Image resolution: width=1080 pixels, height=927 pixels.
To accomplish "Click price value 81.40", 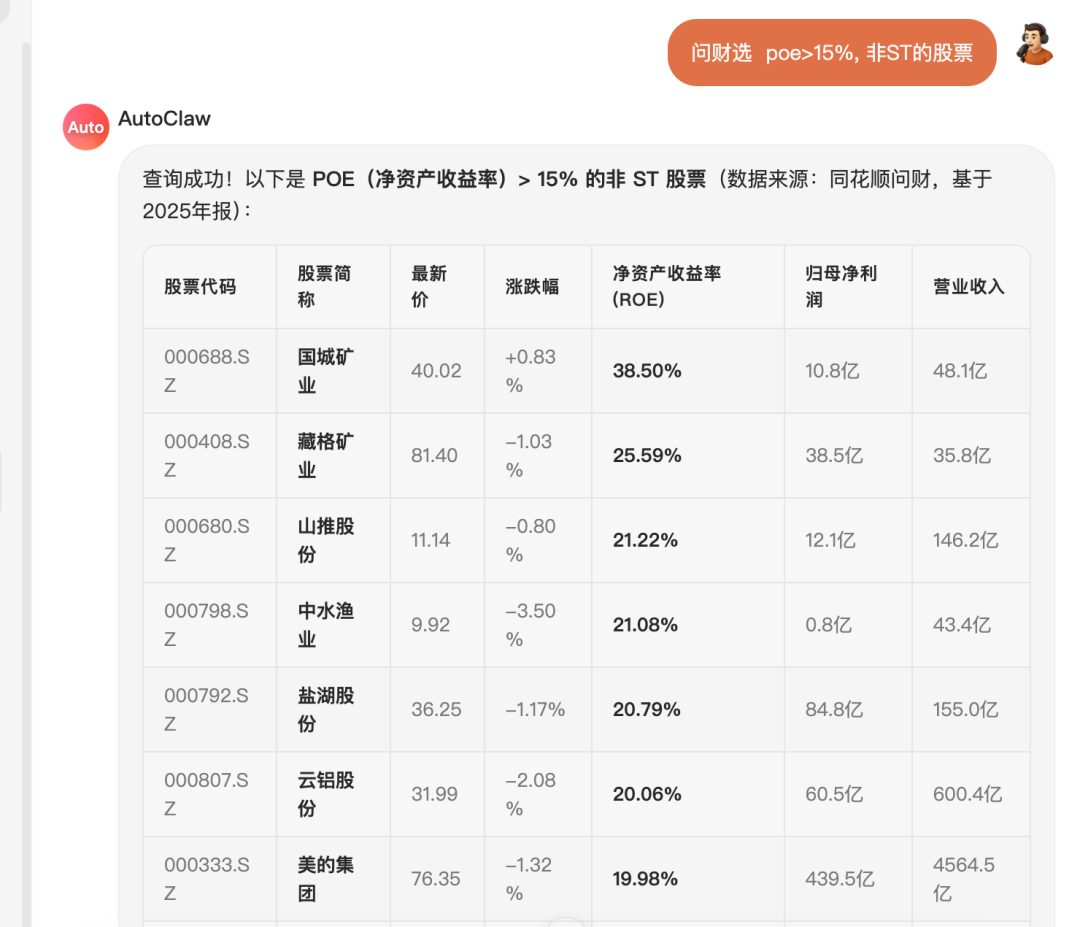I will pos(434,456).
